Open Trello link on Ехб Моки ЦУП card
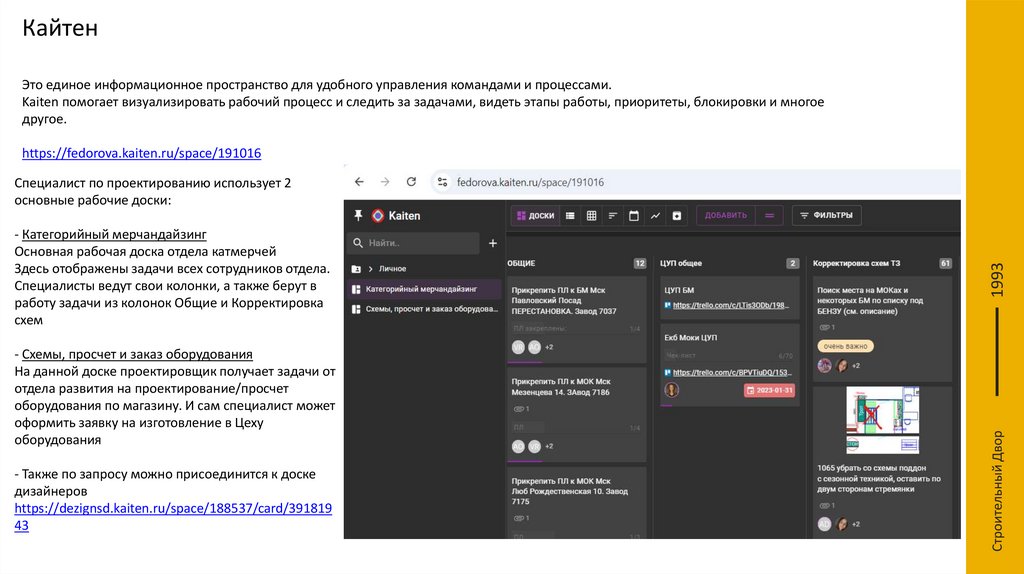 point(732,373)
